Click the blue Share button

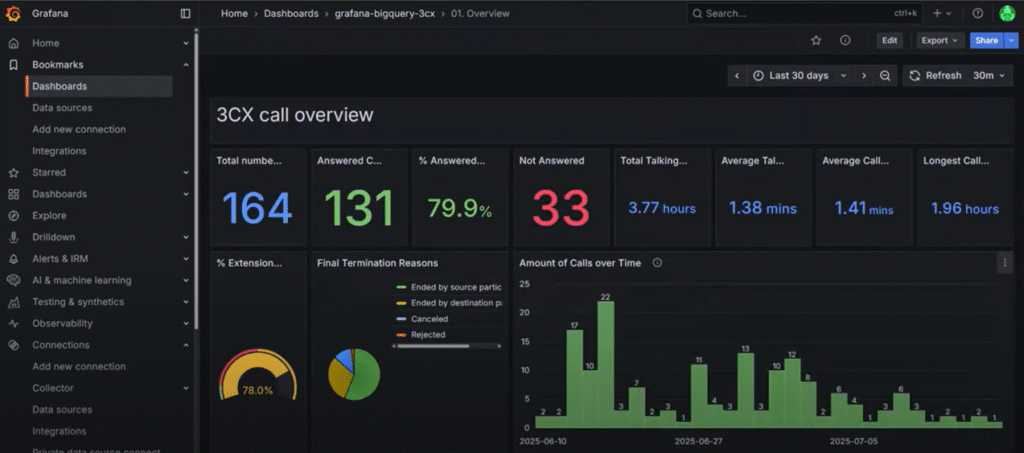(x=987, y=40)
